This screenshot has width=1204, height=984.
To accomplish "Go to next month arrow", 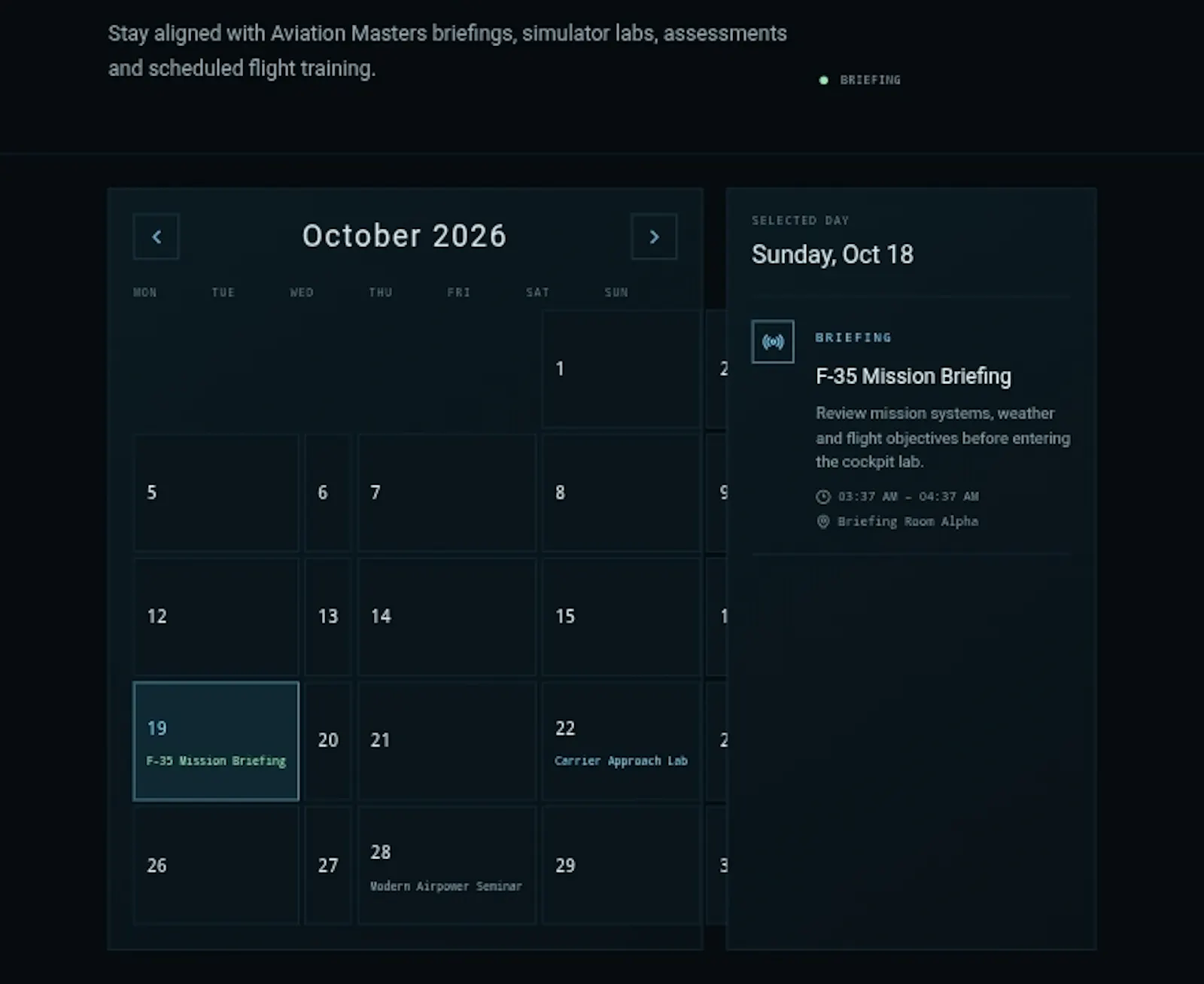I will tap(654, 236).
